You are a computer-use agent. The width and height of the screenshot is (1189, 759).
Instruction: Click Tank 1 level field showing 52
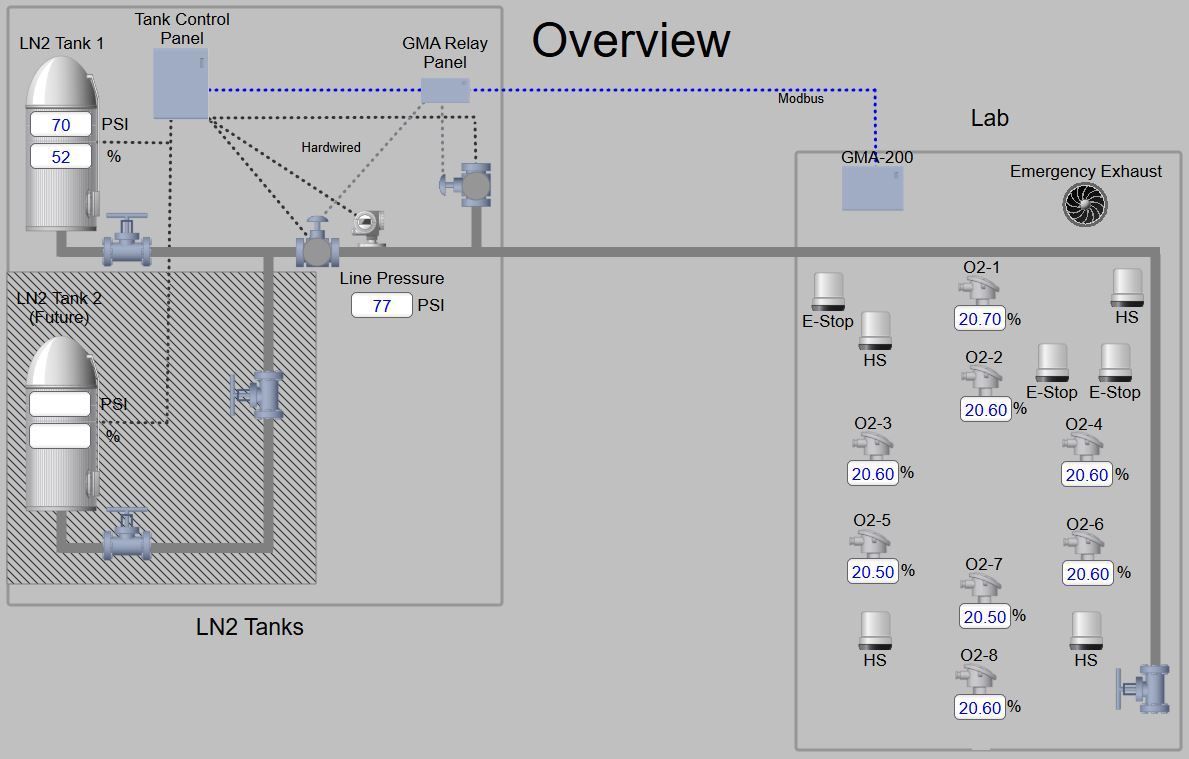pos(61,156)
